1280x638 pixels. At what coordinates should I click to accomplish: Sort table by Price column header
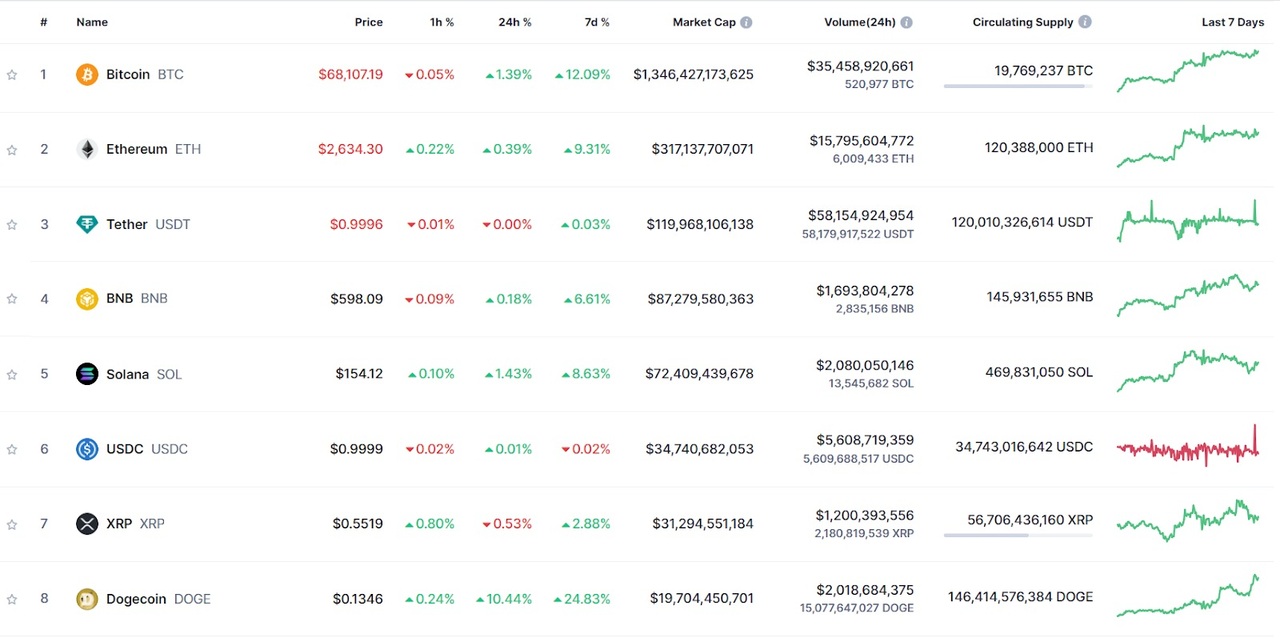pos(368,22)
